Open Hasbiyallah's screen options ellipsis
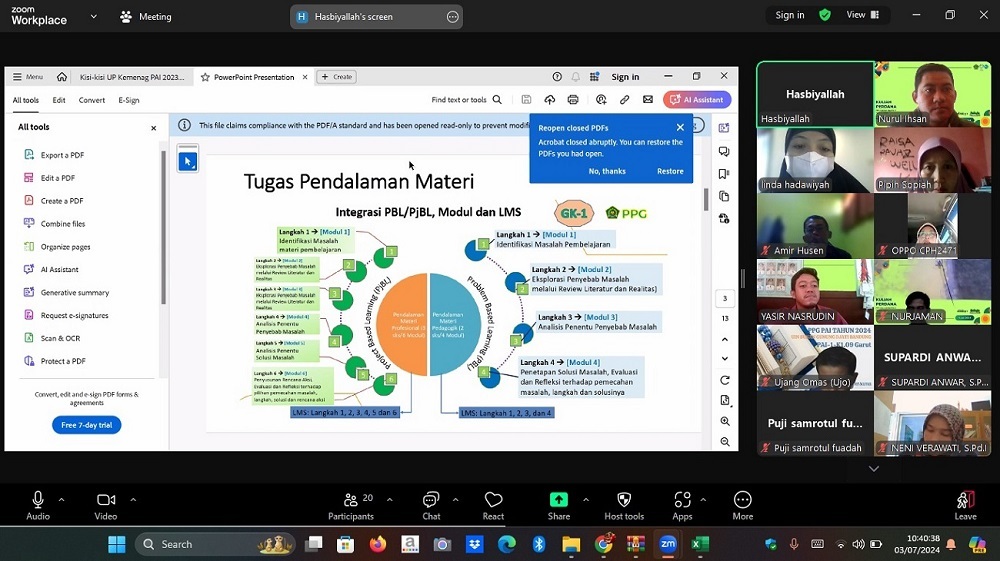Viewport: 1000px width, 561px height. point(452,17)
